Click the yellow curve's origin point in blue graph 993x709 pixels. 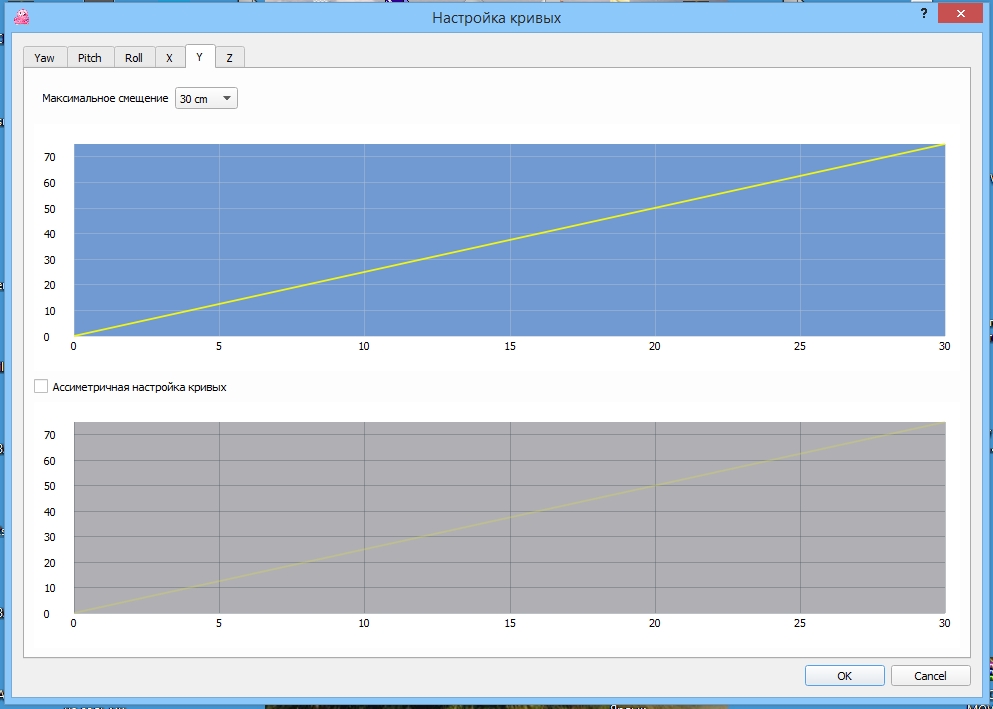(x=74, y=336)
